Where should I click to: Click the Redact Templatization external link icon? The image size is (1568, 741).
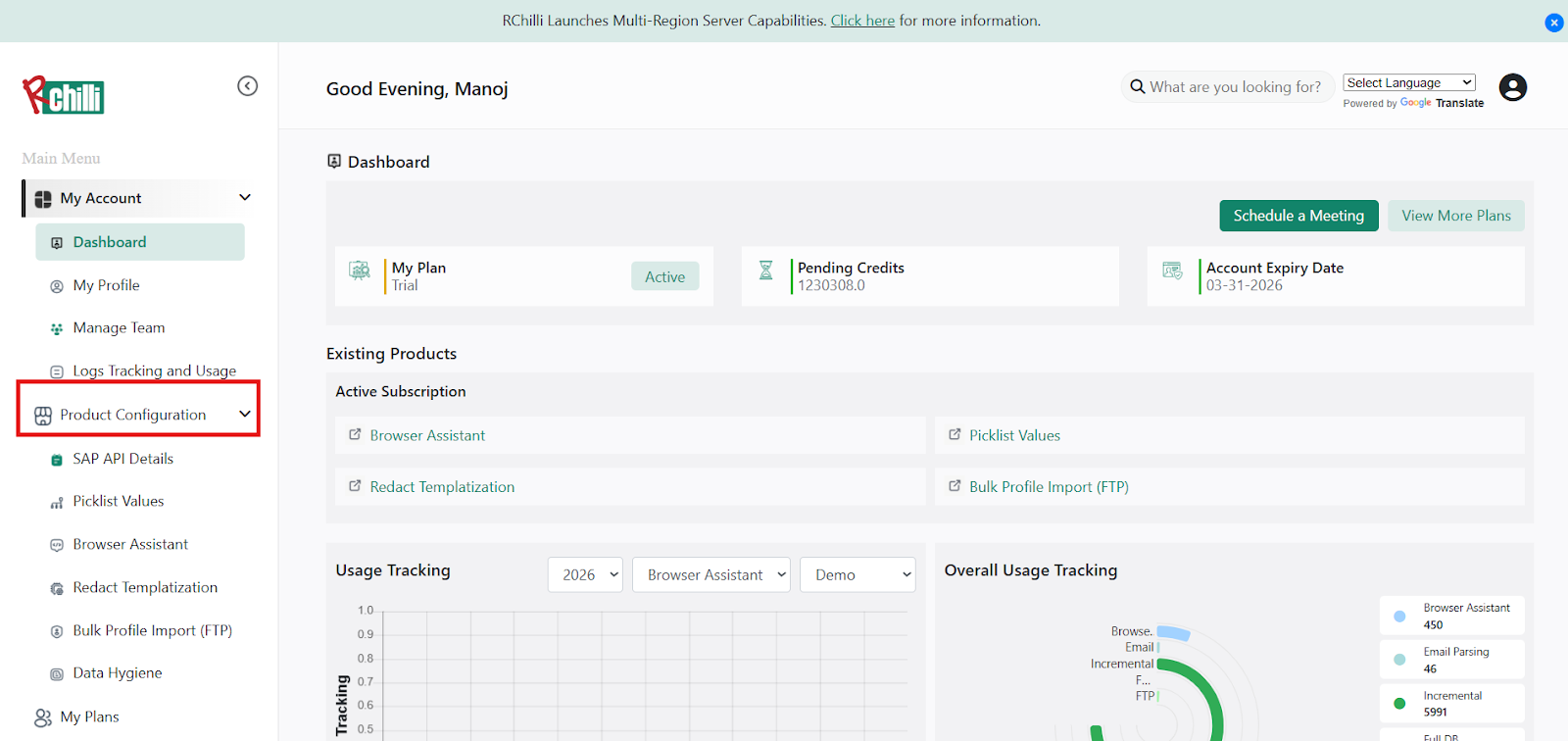355,486
